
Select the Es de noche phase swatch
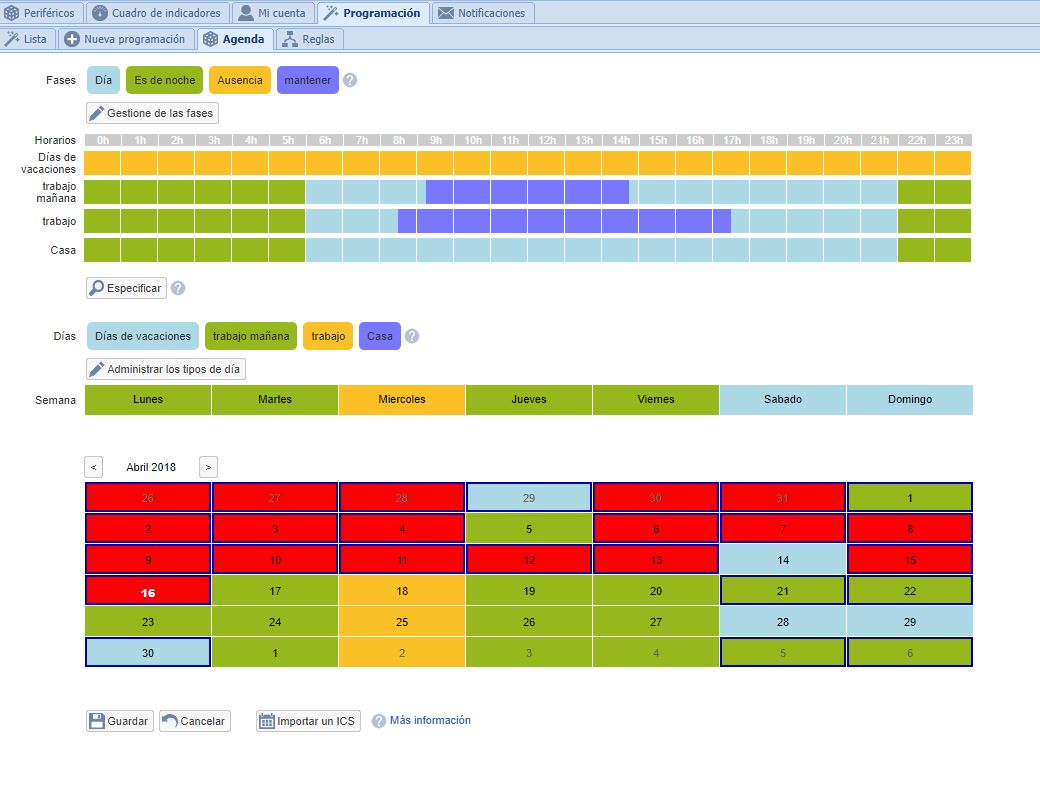[164, 80]
